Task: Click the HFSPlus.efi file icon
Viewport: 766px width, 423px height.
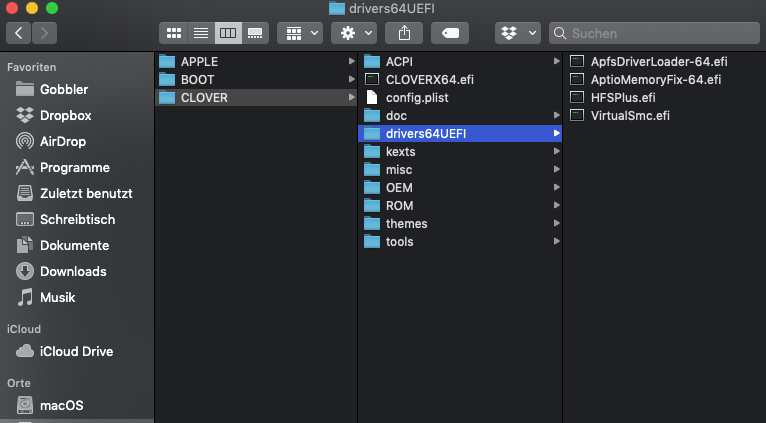Action: click(x=577, y=97)
